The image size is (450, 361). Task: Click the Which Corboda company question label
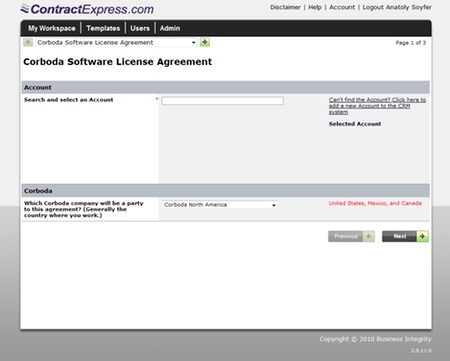coord(84,209)
